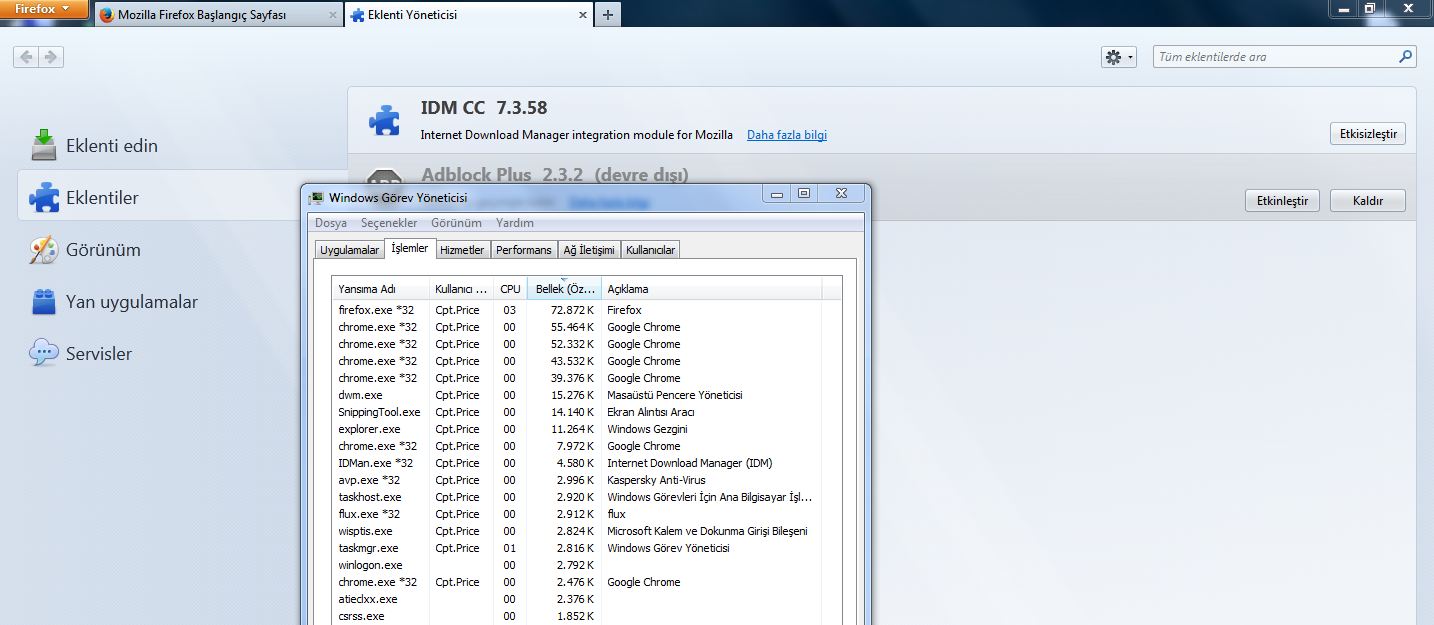Click Kaldır button for Adblock Plus
The image size is (1434, 625).
1367,201
